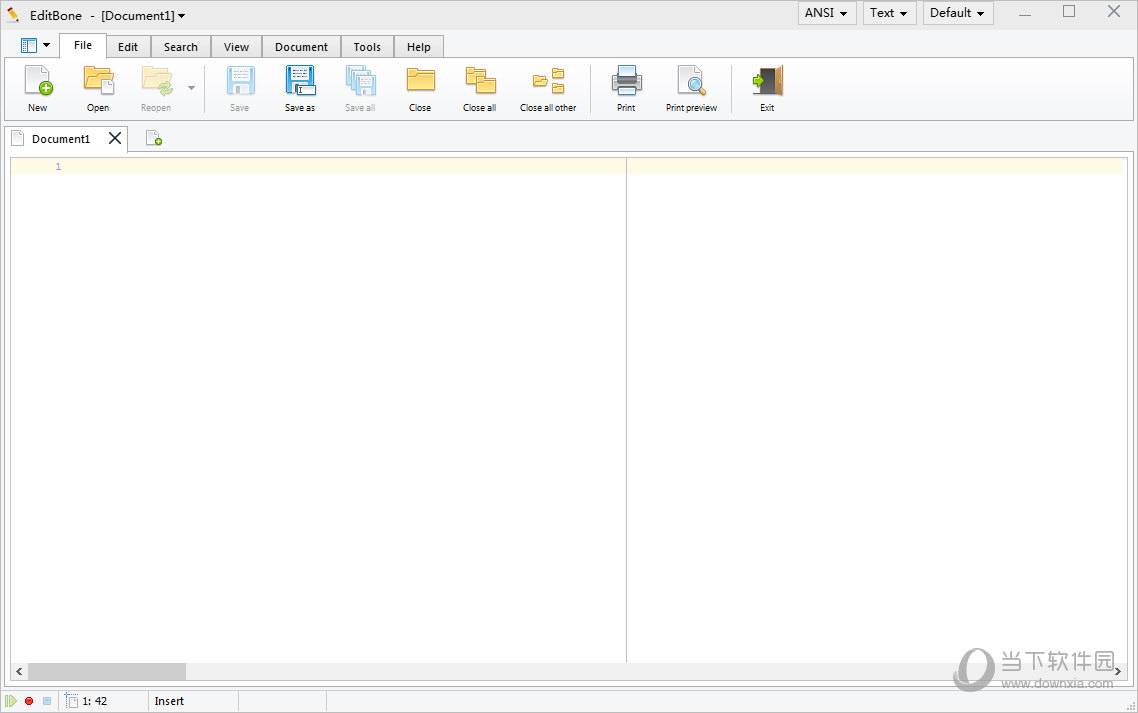Screen dimensions: 1138x713
Task: Switch to the Edit ribbon tab
Action: click(x=128, y=46)
